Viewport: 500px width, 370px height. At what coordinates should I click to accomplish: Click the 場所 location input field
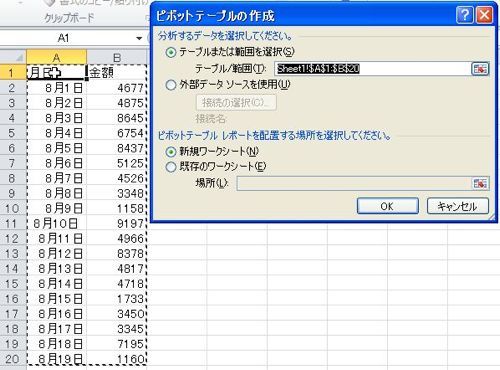coord(354,183)
